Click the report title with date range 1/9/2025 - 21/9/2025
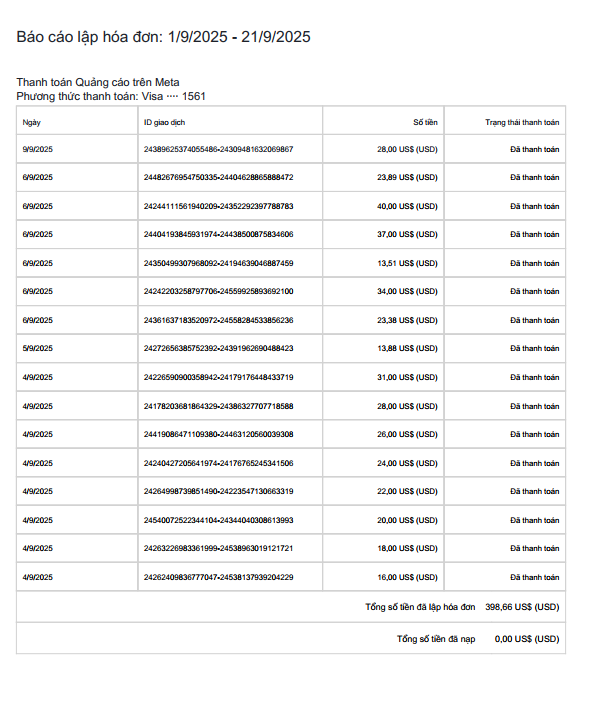Screen dimensions: 609x701 pos(163,37)
